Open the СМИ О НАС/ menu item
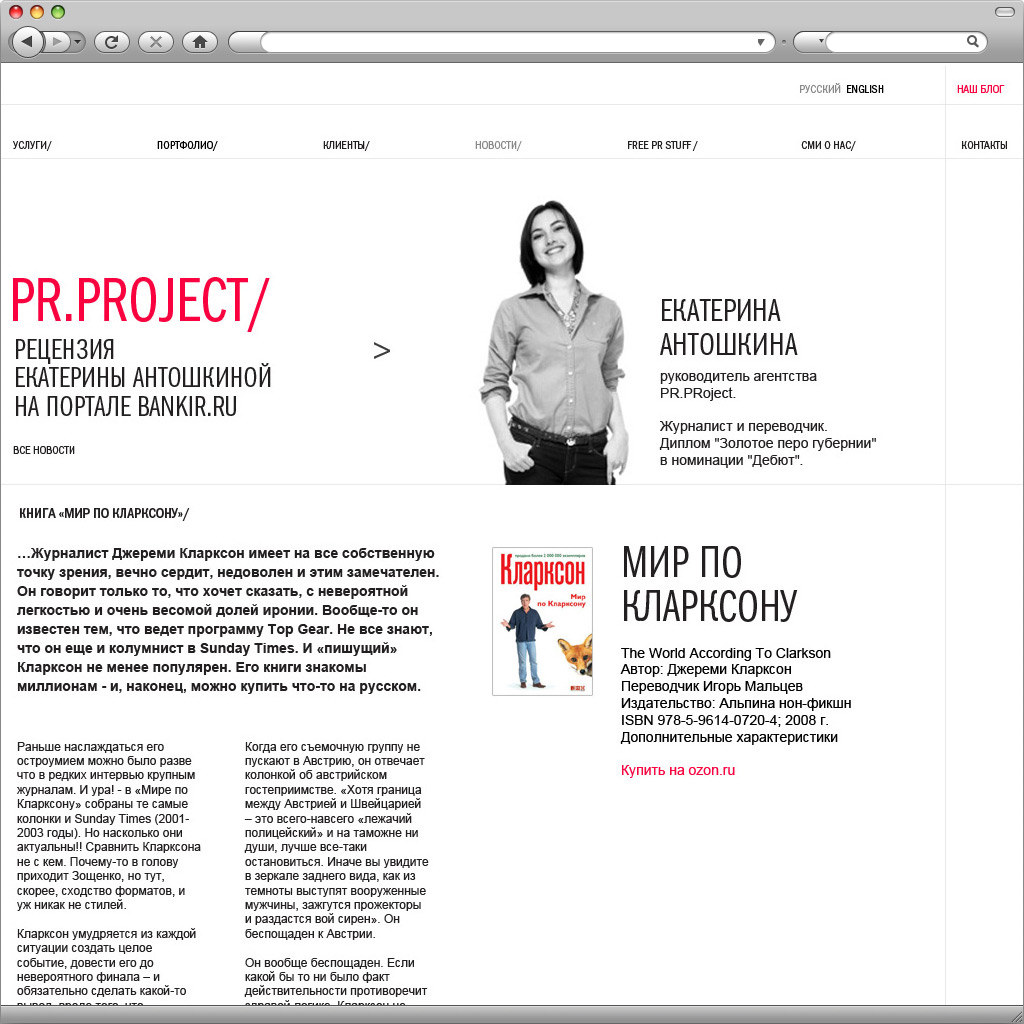1024x1024 pixels. pyautogui.click(x=828, y=145)
